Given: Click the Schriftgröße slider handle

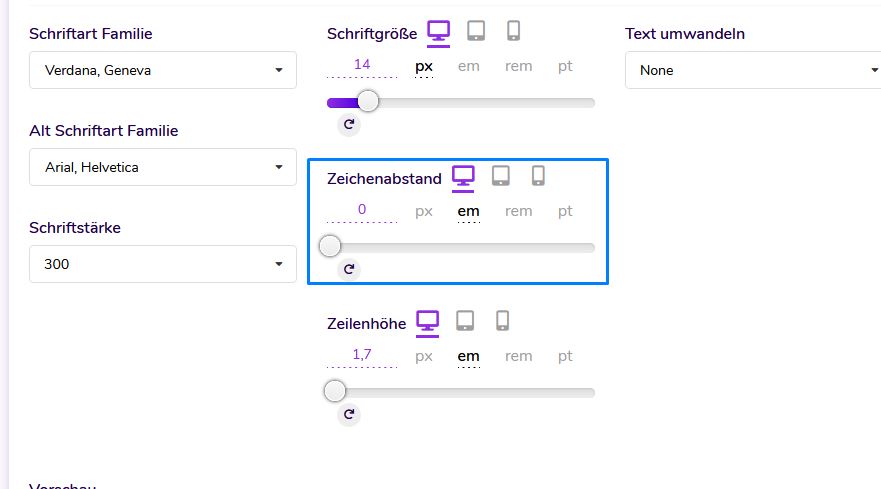Looking at the screenshot, I should pyautogui.click(x=368, y=102).
